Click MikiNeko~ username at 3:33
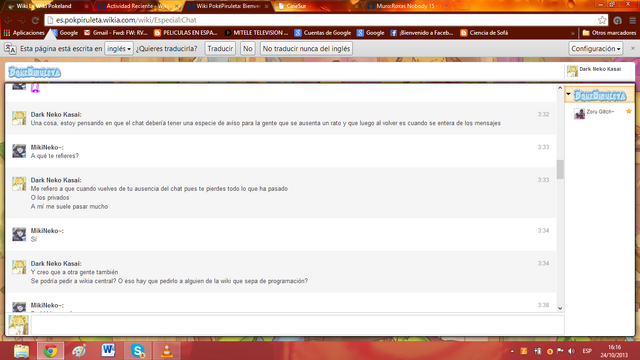Screen dimensions: 640x360 pyautogui.click(x=47, y=147)
